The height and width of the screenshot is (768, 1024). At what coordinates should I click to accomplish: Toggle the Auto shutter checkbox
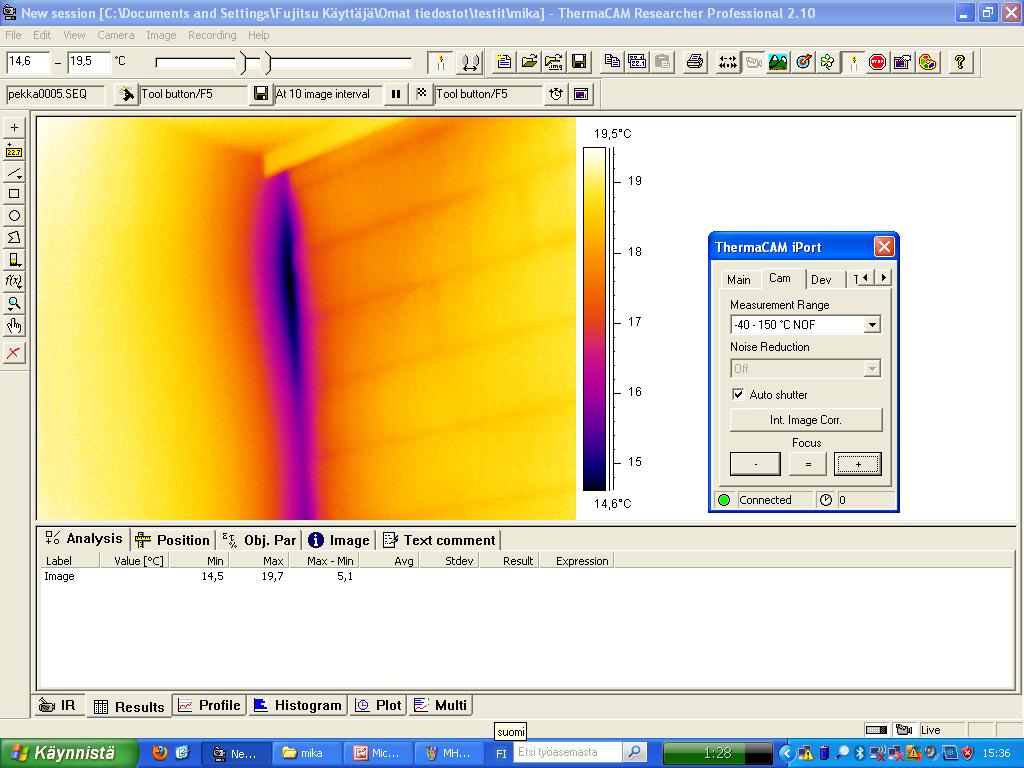[738, 395]
